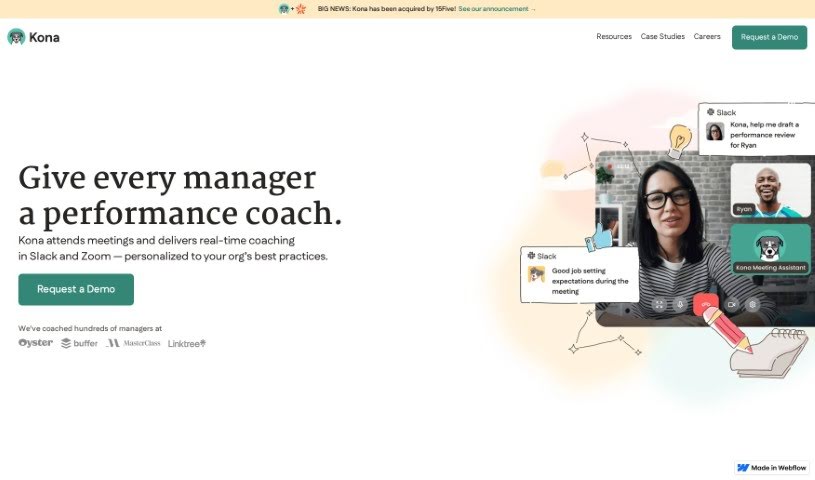Click the pencil illustration icon
Image resolution: width=815 pixels, height=480 pixels.
pos(727,329)
